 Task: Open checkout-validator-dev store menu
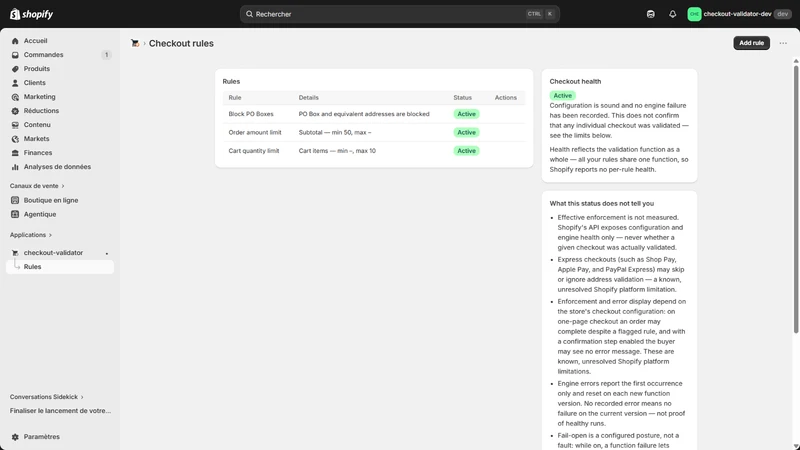click(x=739, y=14)
